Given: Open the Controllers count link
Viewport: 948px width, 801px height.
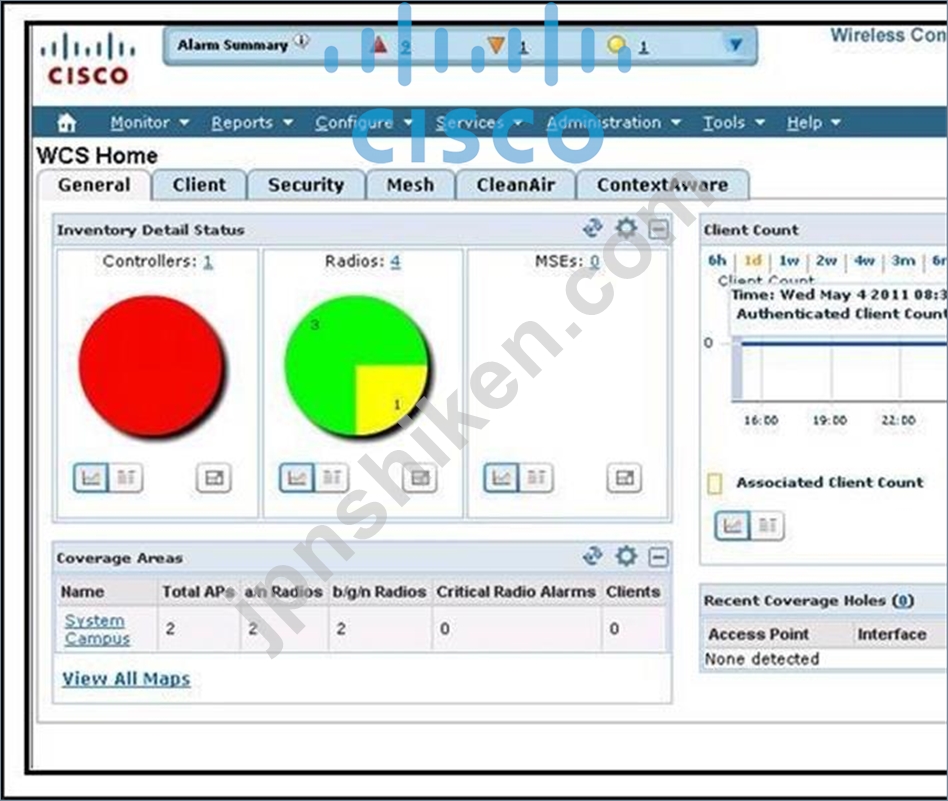Looking at the screenshot, I should coord(208,262).
